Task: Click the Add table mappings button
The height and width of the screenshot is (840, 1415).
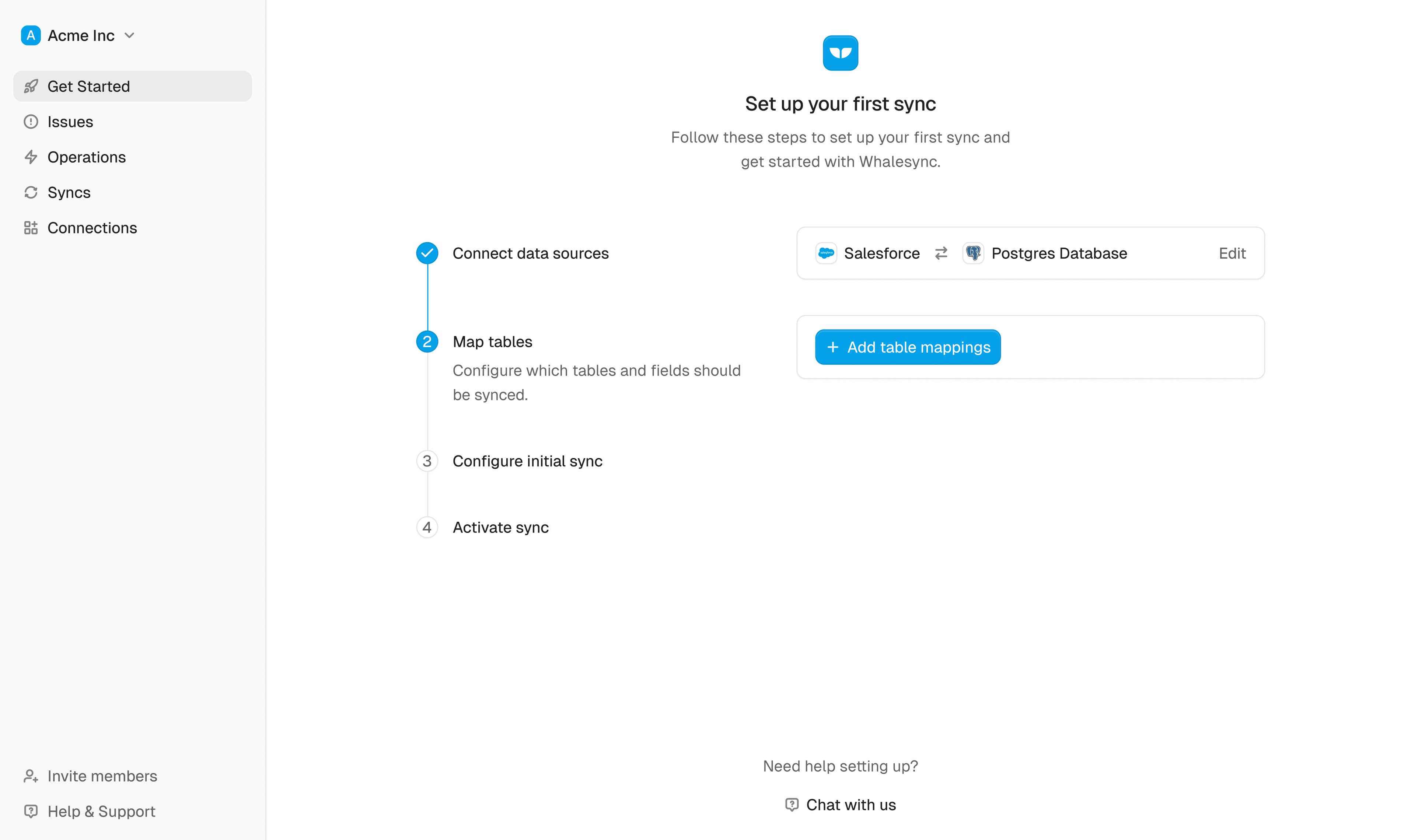Action: [x=907, y=347]
